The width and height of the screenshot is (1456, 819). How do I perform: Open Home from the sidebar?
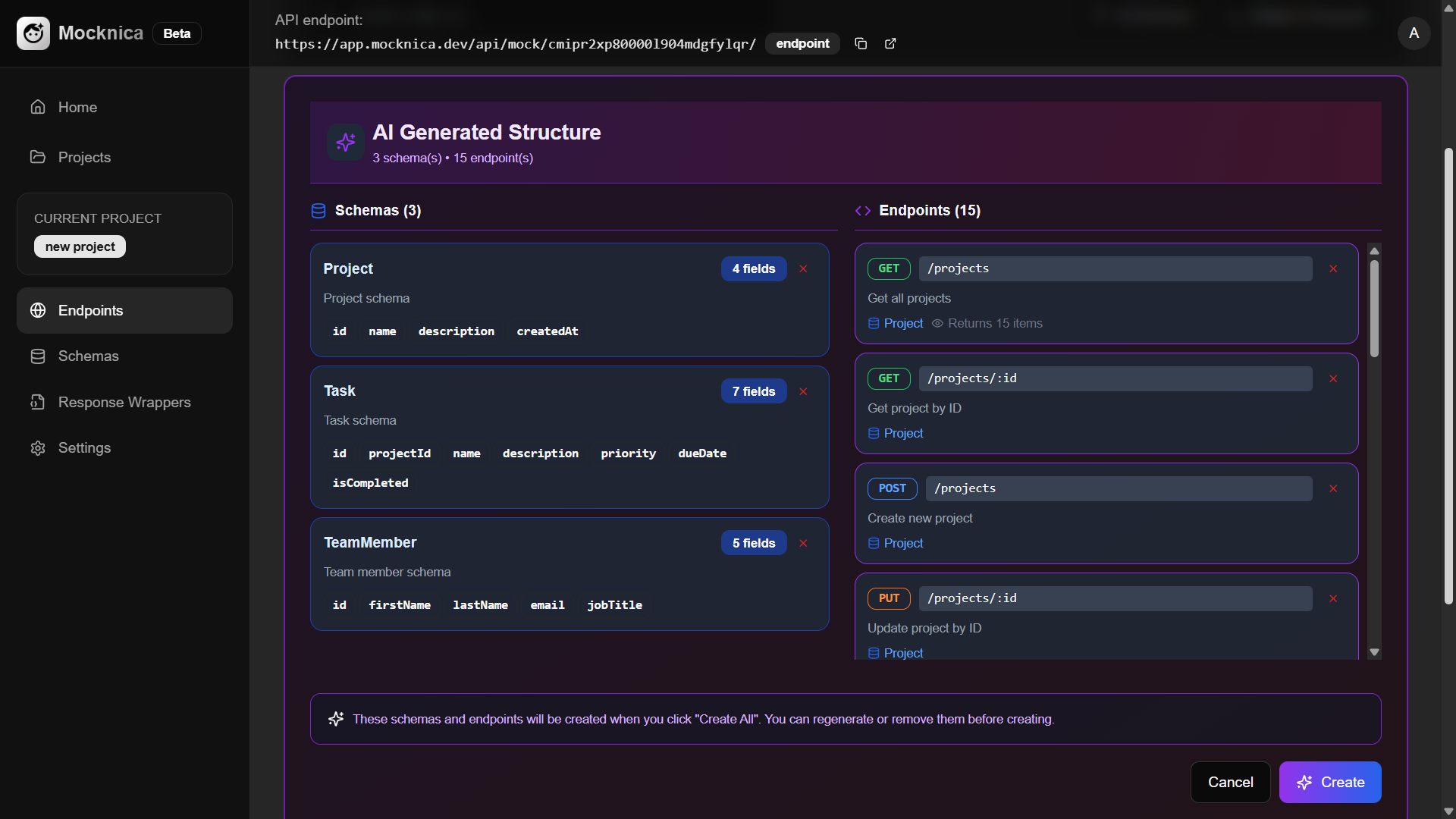[77, 107]
